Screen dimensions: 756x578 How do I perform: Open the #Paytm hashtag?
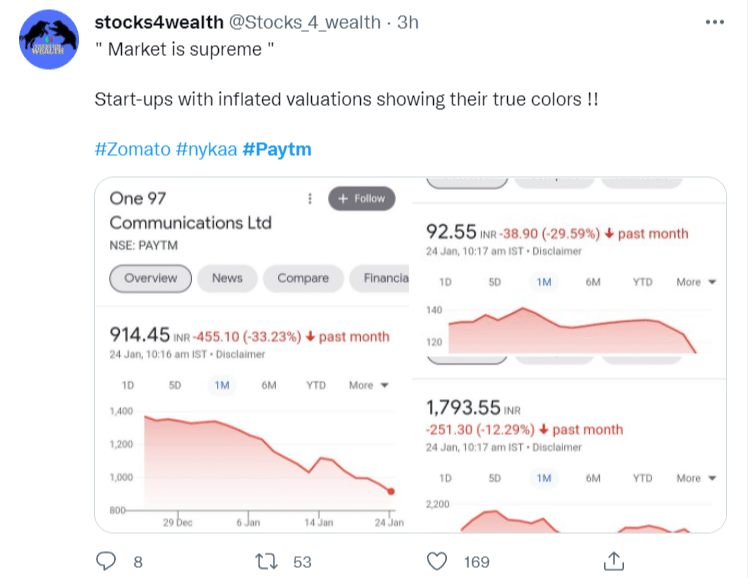click(x=277, y=150)
